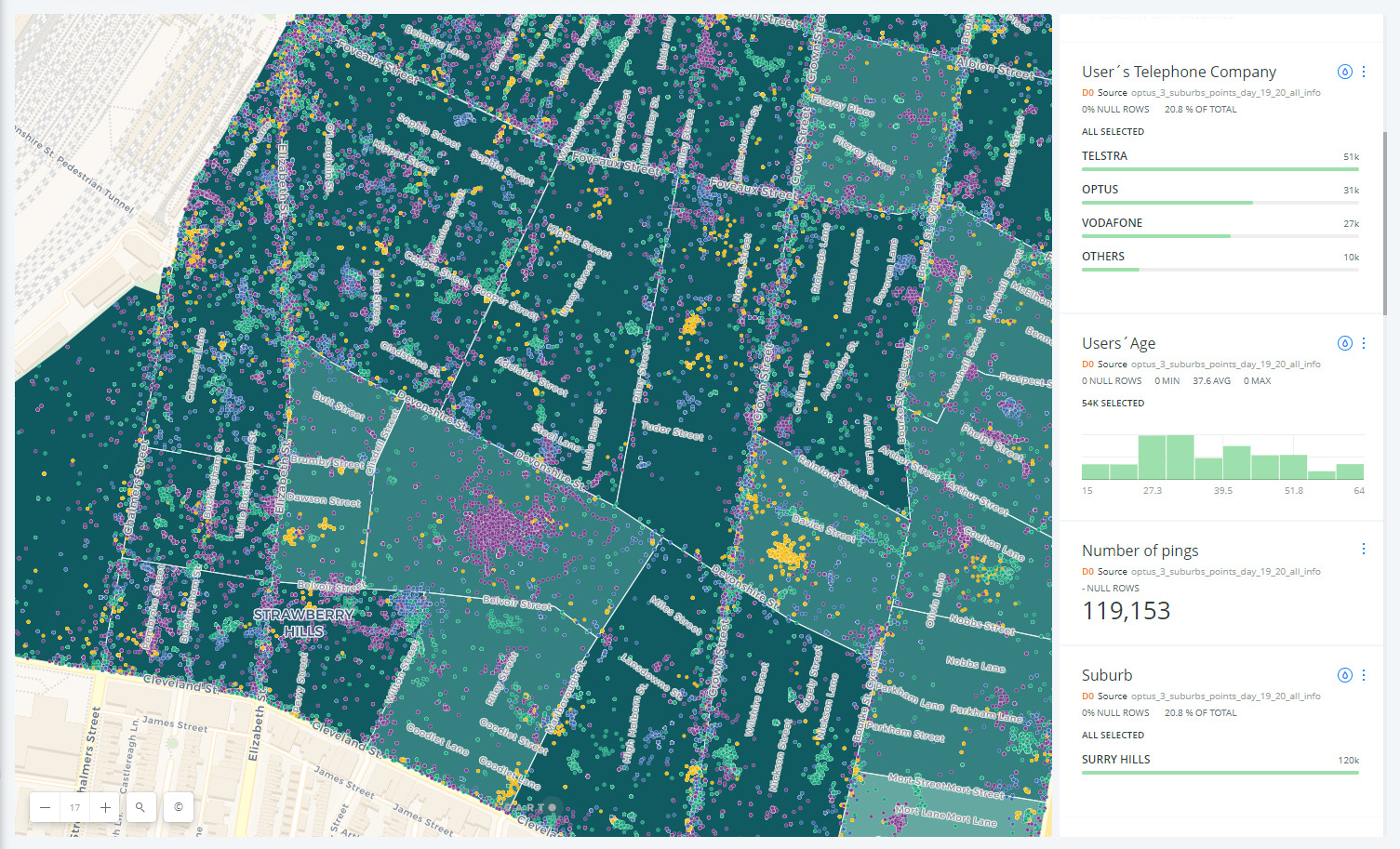Enable autostyle droplet on Users' Age widget
The width and height of the screenshot is (1400, 849).
pos(1344,342)
